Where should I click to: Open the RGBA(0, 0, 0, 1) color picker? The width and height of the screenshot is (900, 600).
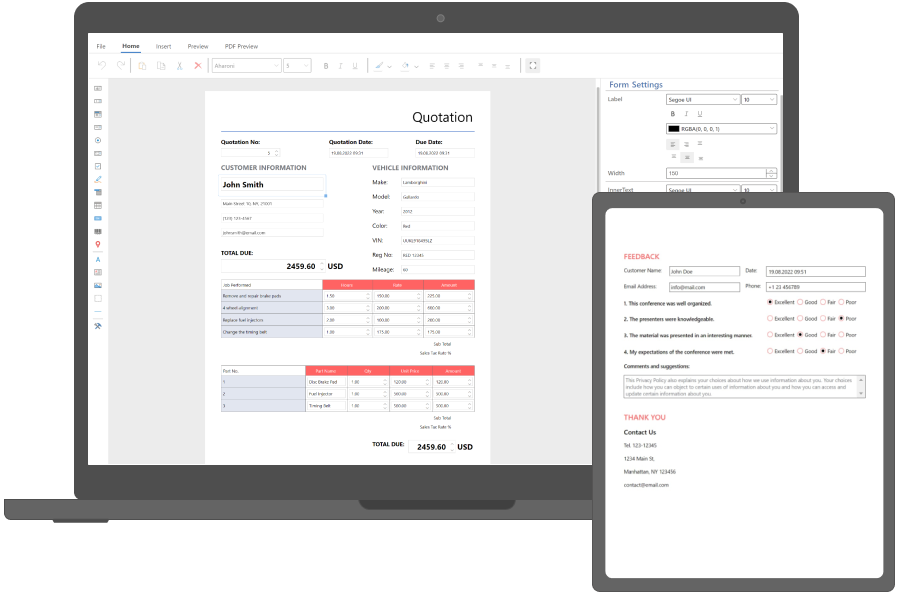722,129
